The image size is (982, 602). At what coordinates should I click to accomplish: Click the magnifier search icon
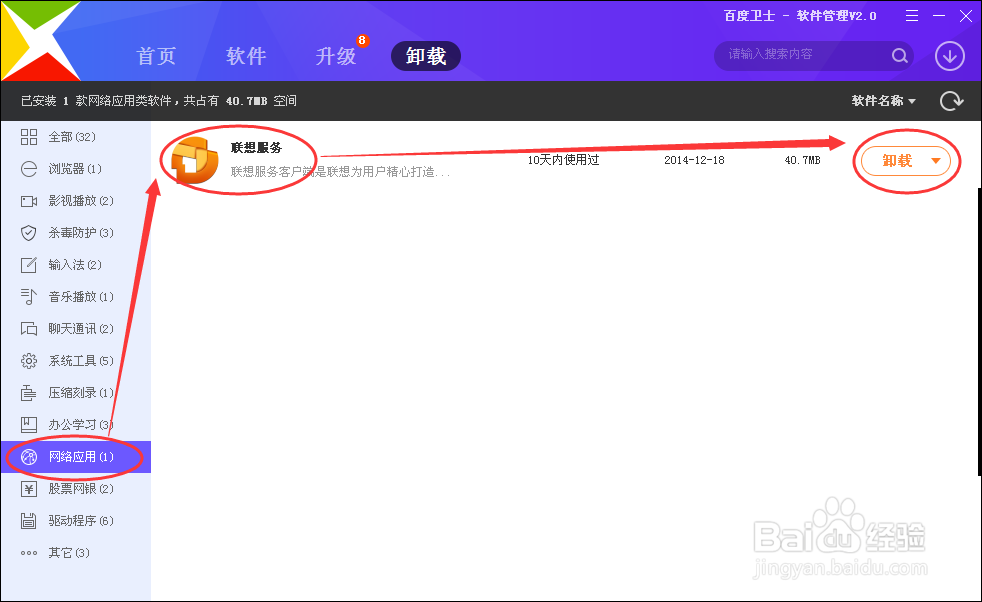point(900,56)
